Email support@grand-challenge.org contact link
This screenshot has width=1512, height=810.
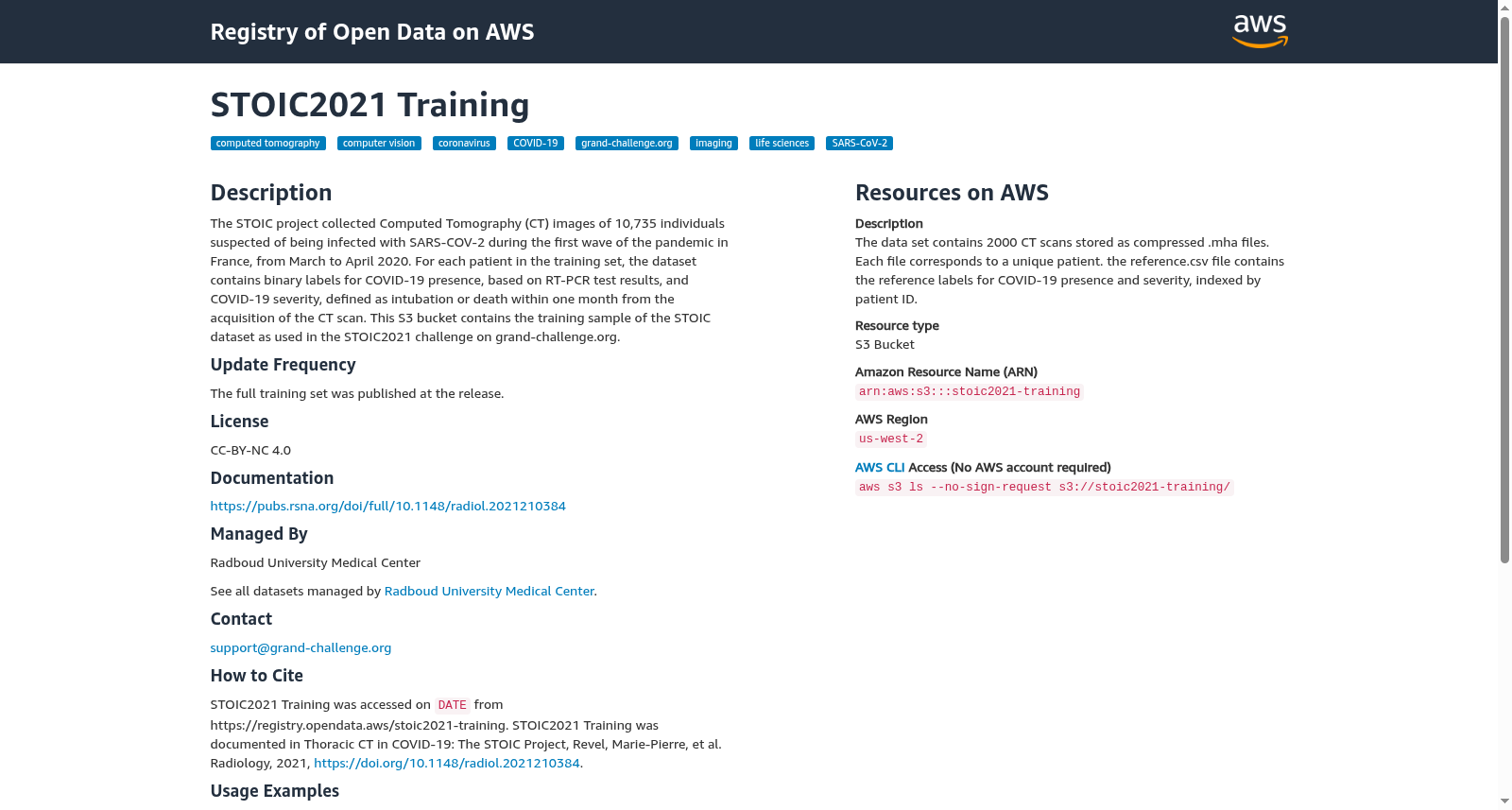click(x=301, y=647)
